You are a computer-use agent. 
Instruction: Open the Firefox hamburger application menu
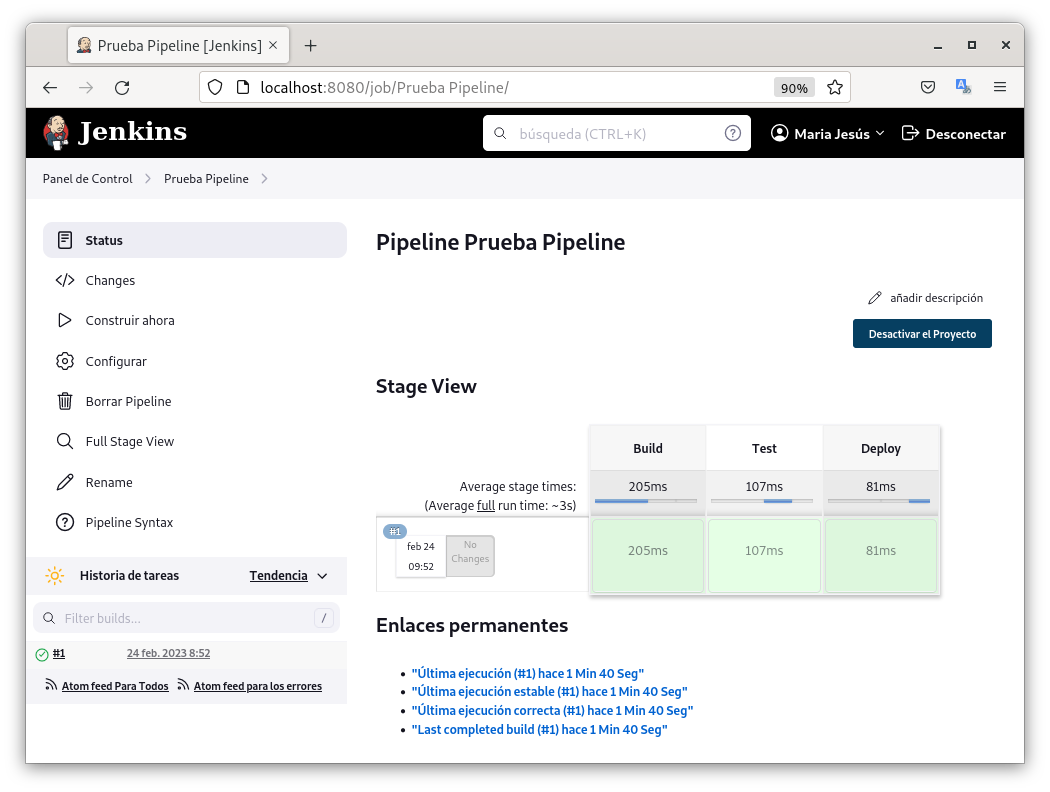click(999, 87)
